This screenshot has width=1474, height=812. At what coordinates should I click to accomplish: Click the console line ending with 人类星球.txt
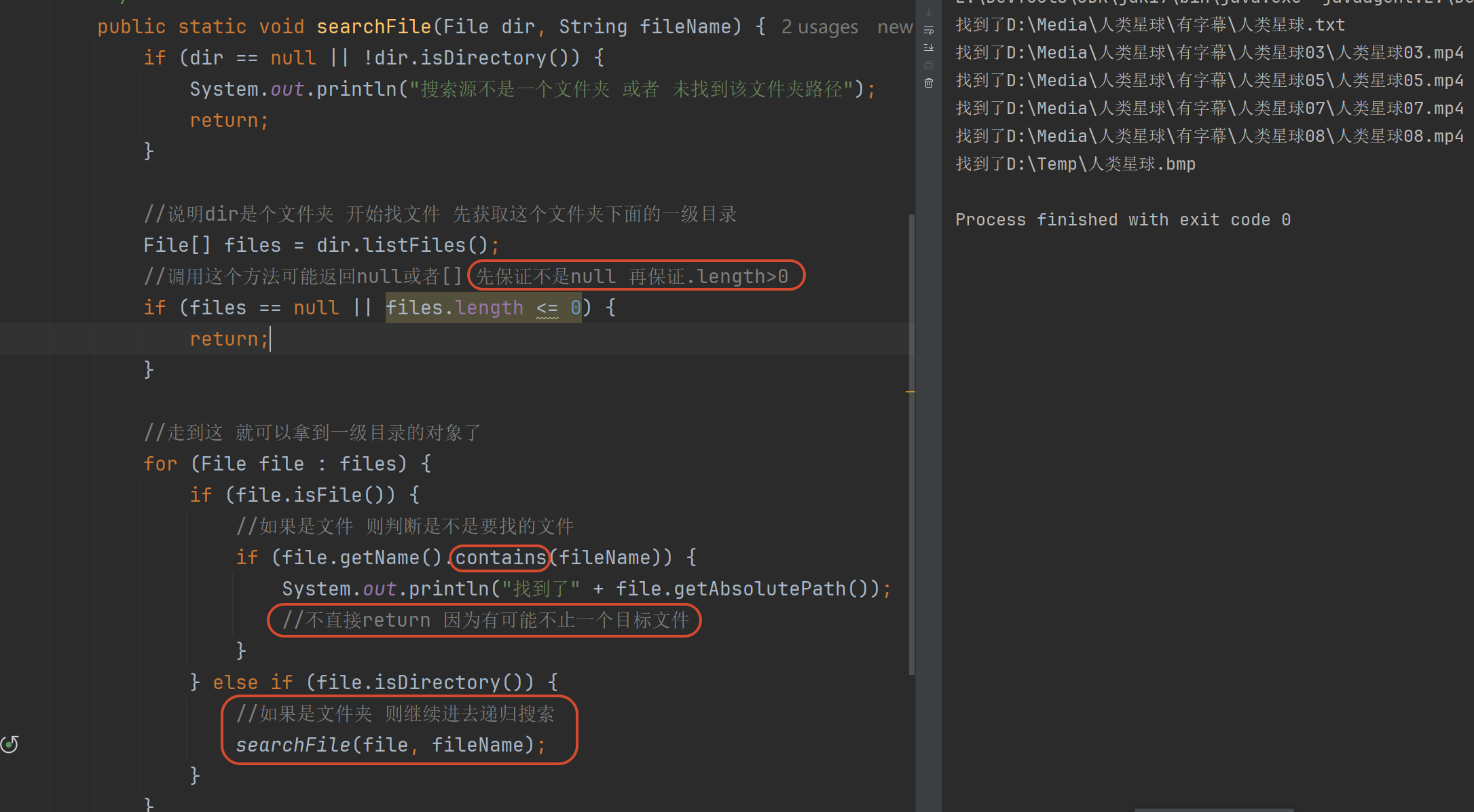pos(1150,25)
